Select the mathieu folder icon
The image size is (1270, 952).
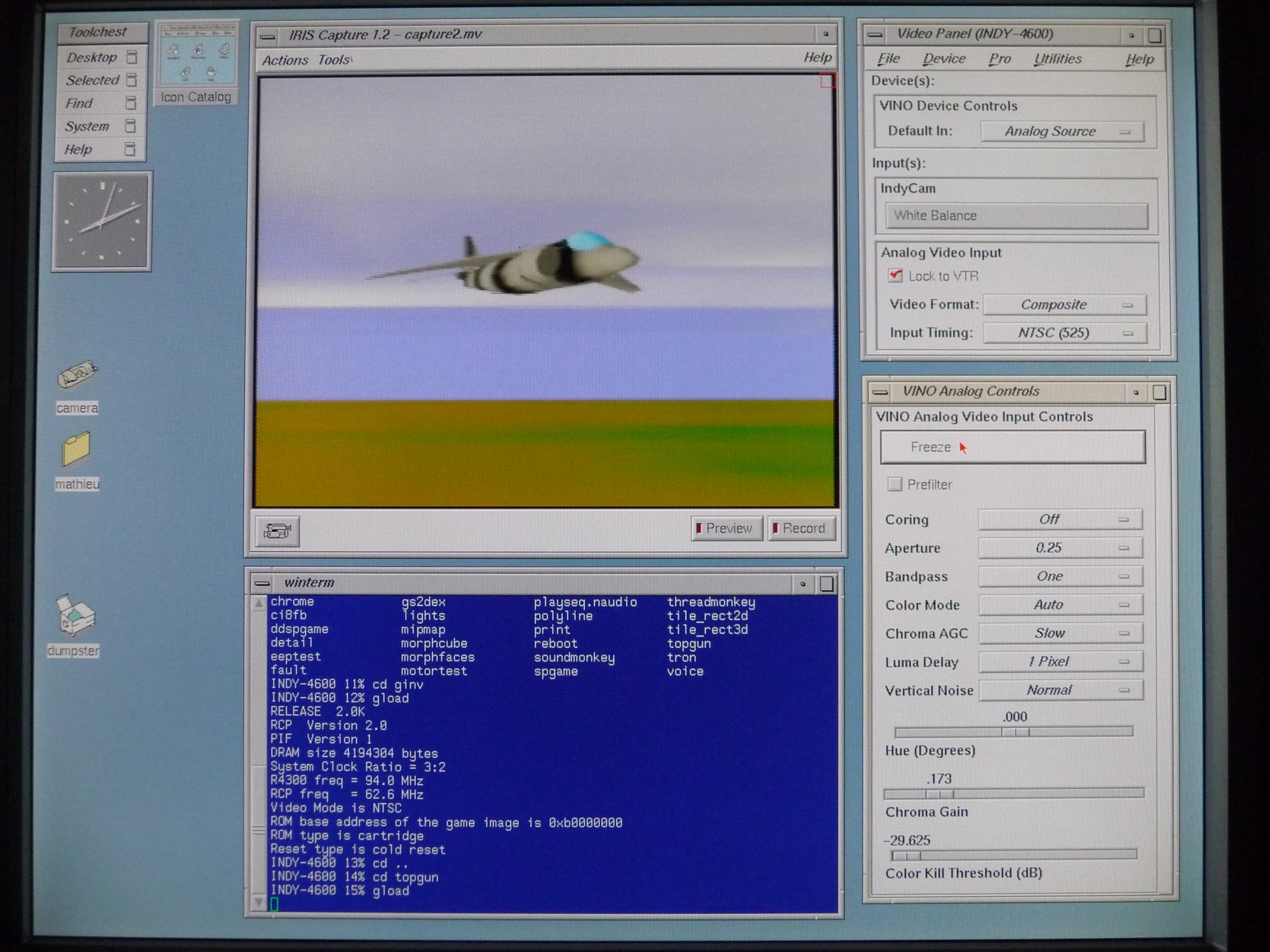point(76,449)
